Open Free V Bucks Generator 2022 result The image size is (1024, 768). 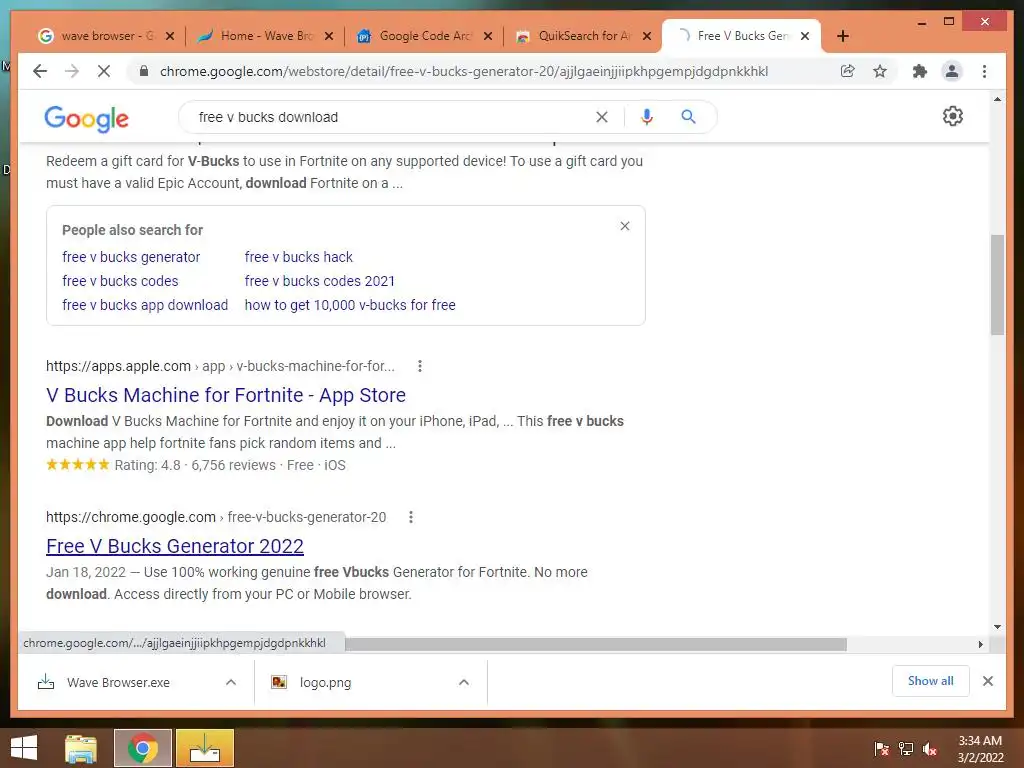click(x=175, y=546)
